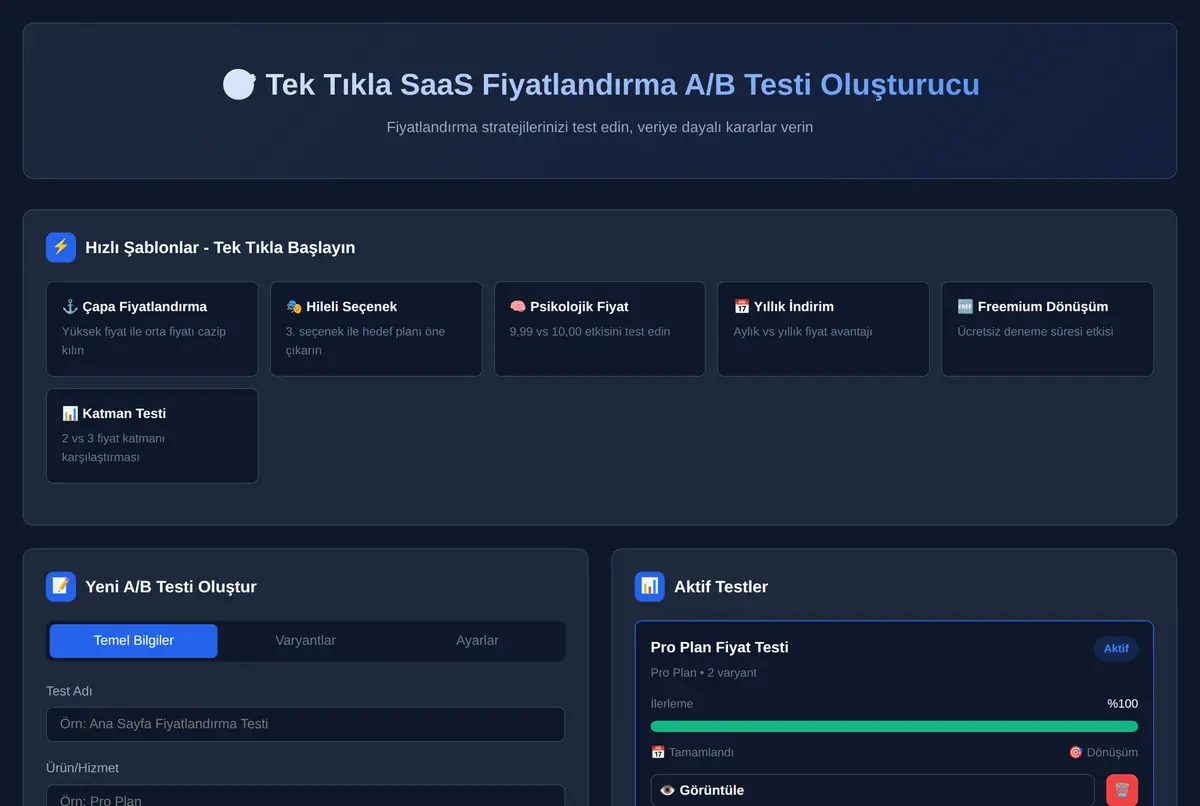Click the Pro Plan Fiyat Testi title
Image resolution: width=1200 pixels, height=806 pixels.
click(719, 648)
